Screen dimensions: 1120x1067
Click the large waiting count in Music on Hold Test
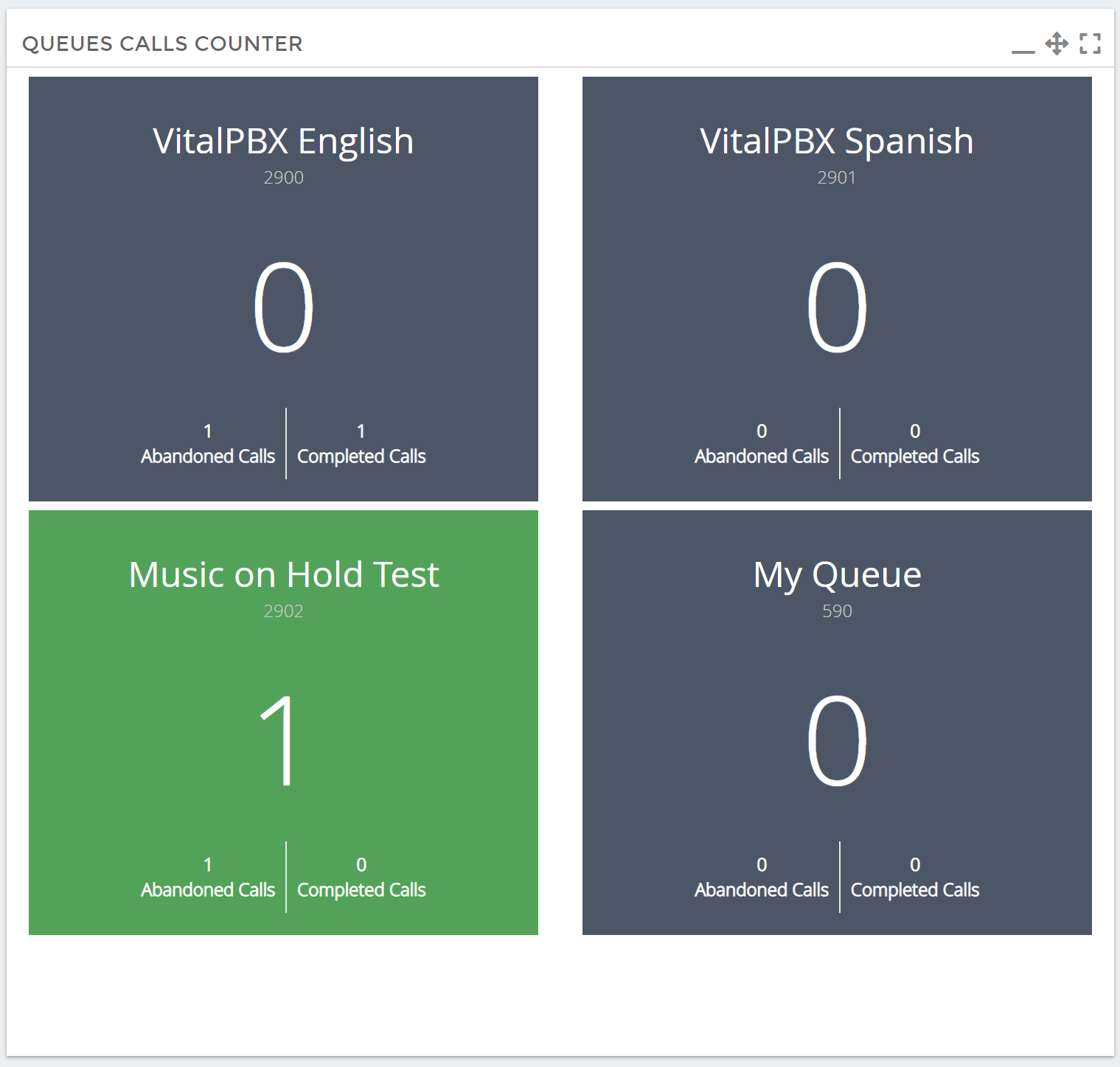[x=279, y=741]
